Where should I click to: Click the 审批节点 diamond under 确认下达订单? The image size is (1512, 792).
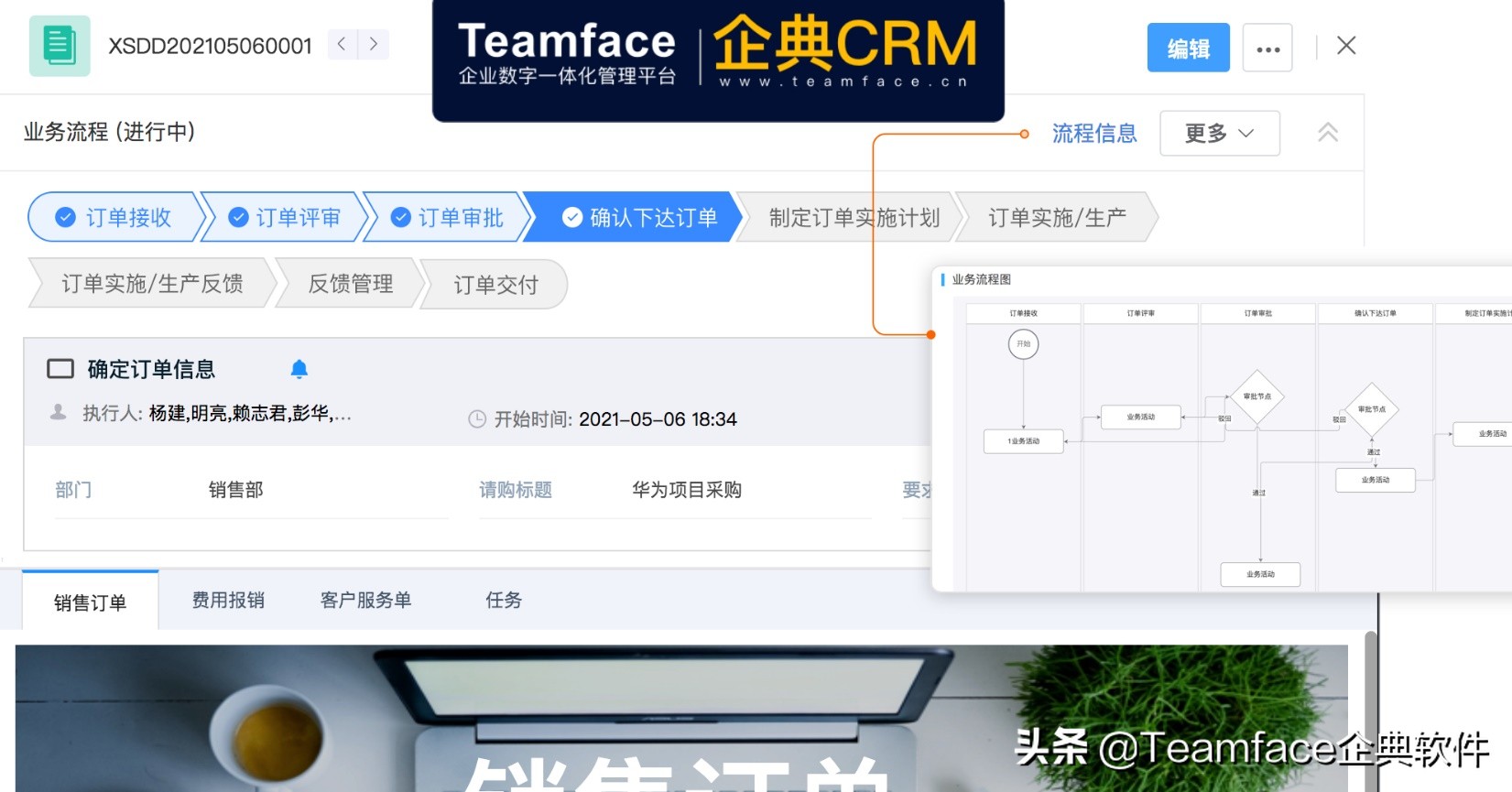pyautogui.click(x=1372, y=409)
